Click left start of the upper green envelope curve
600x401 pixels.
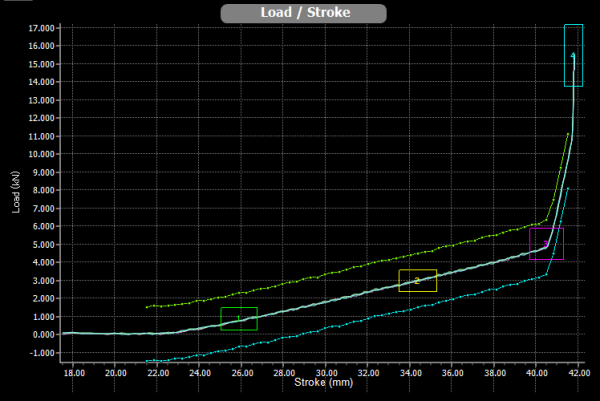click(146, 307)
